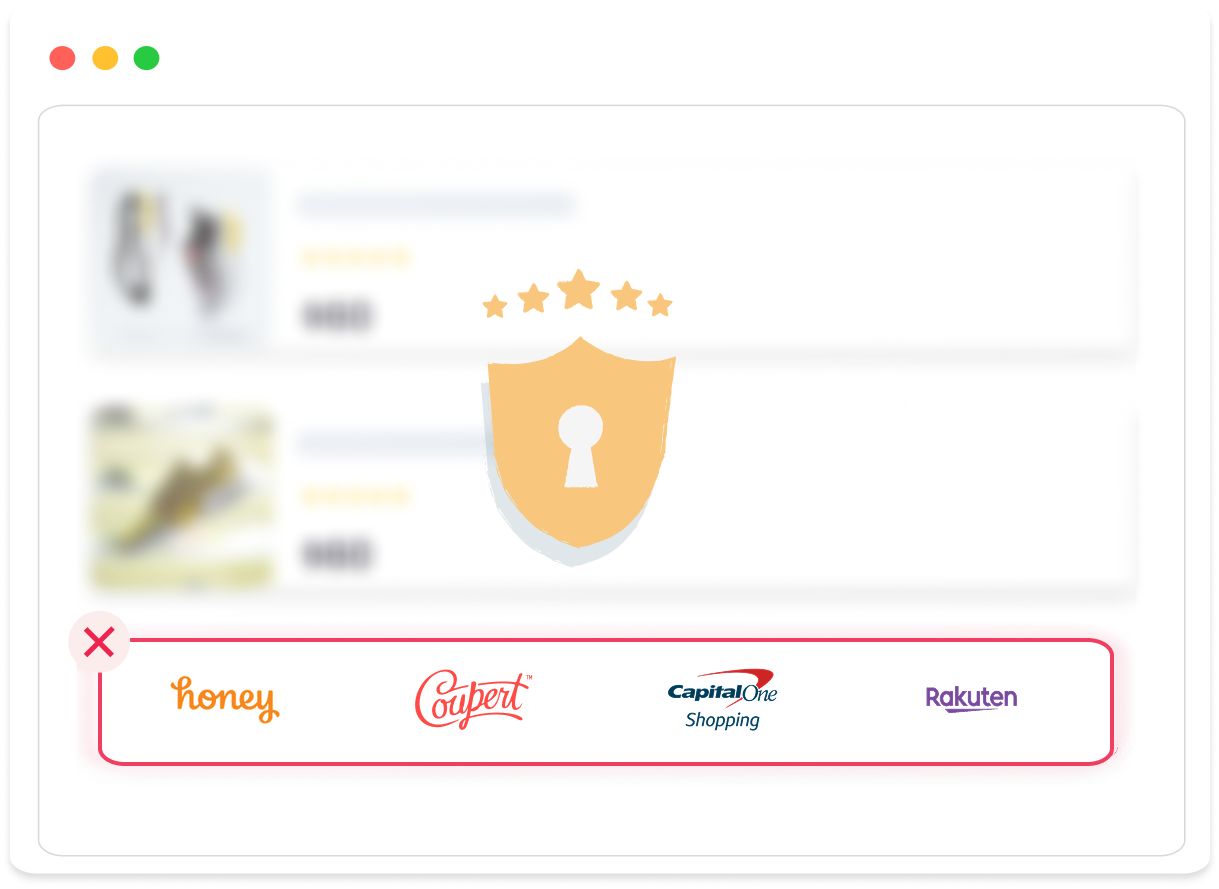The width and height of the screenshot is (1219, 889).
Task: Open the second blurred sneaker product thumbnail
Action: pos(181,496)
